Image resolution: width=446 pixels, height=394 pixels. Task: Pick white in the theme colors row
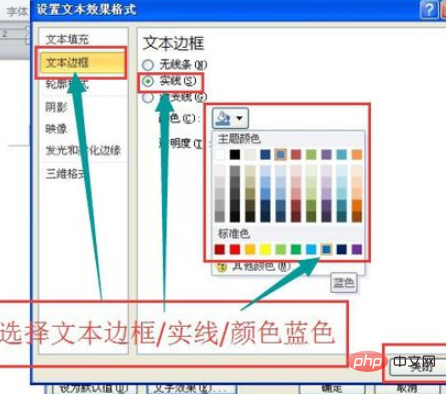pos(220,154)
